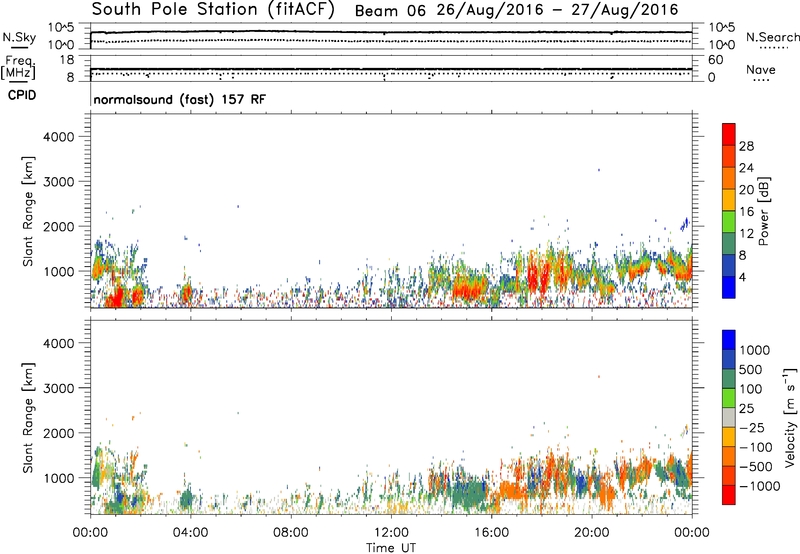Click the '4' power colorbar tick label
Screen dimensions: 800x554
[x=742, y=277]
